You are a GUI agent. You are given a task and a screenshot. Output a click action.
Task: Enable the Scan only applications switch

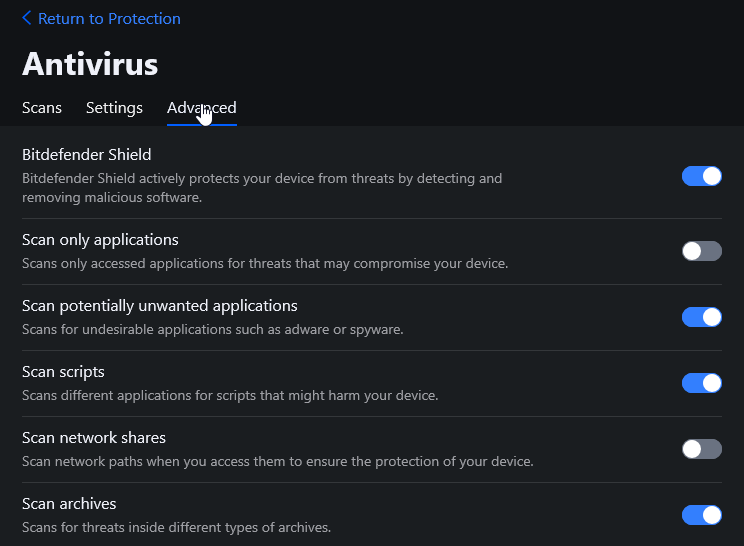tap(701, 251)
